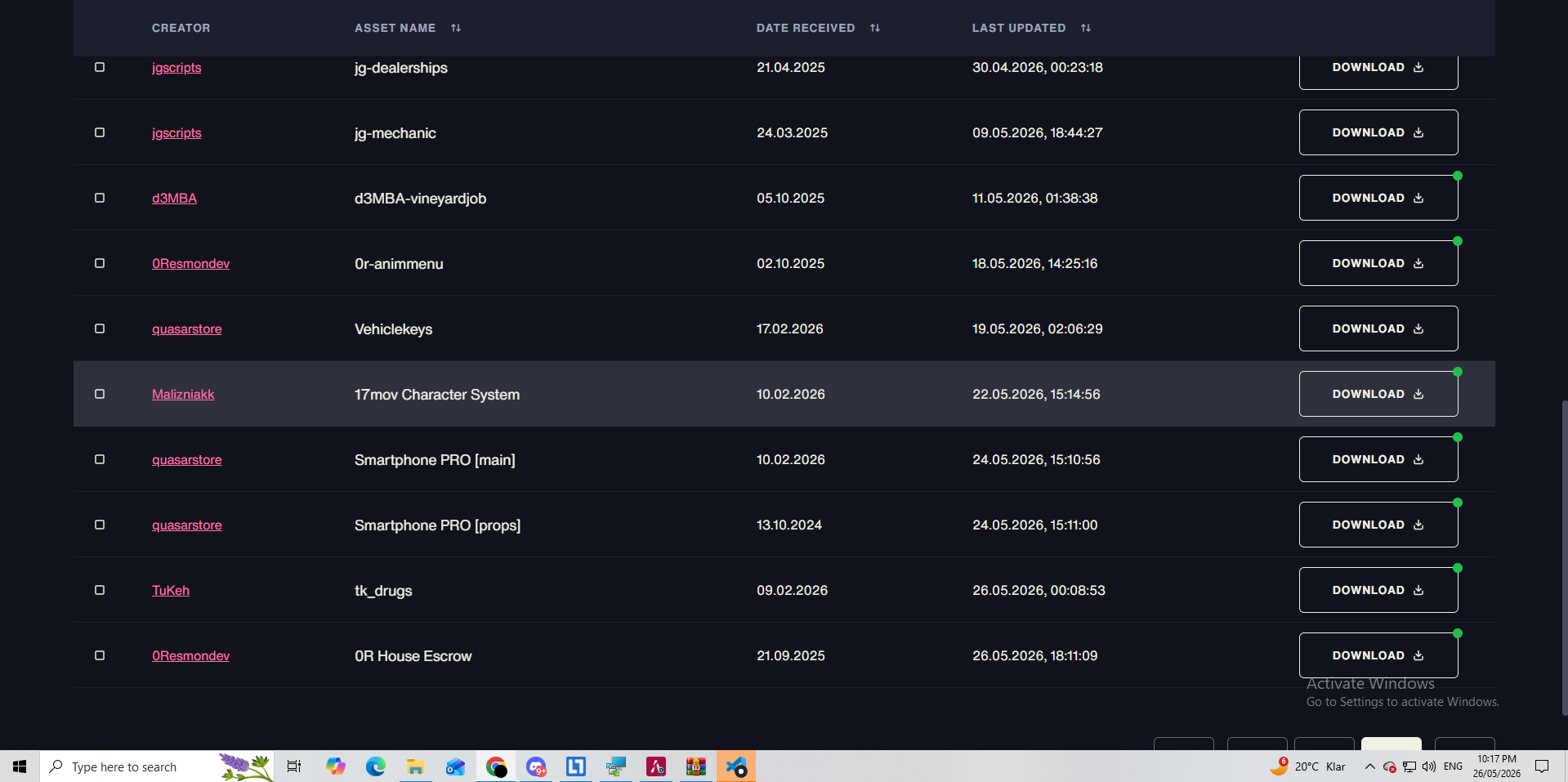Screen dimensions: 1568x782
Task: Open WinRAR from the taskbar
Action: pyautogui.click(x=696, y=766)
